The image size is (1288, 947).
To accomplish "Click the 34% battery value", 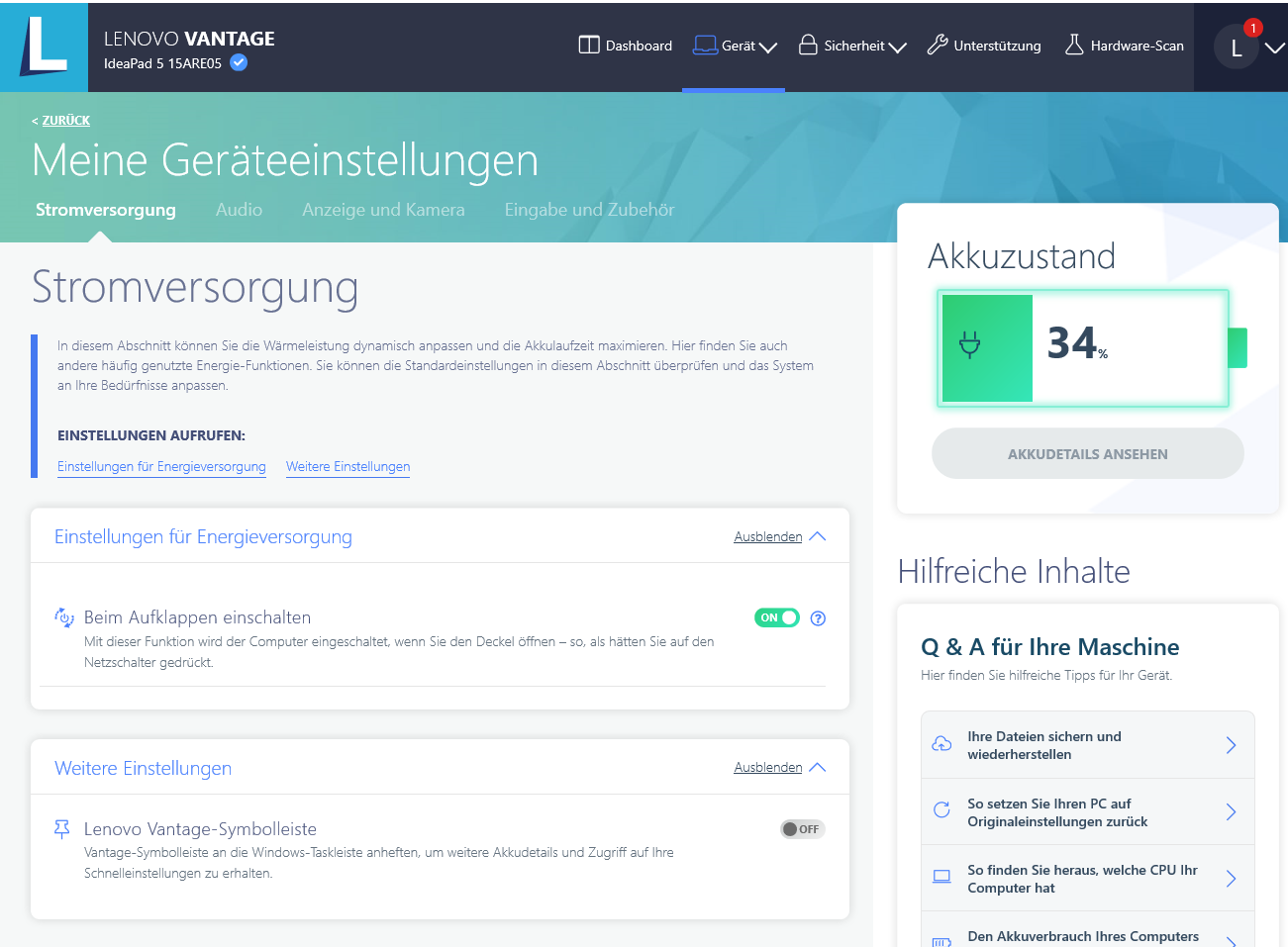I will (x=1077, y=342).
